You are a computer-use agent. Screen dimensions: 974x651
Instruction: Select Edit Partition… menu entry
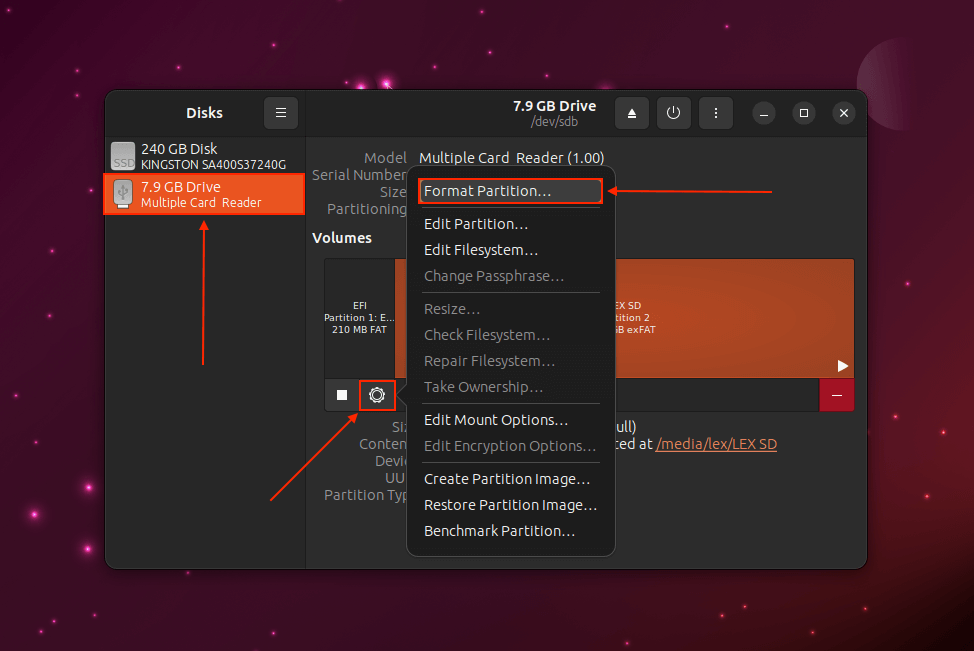click(476, 224)
